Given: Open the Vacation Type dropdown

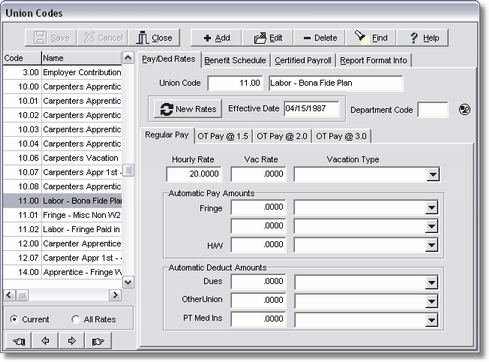Looking at the screenshot, I should 433,174.
